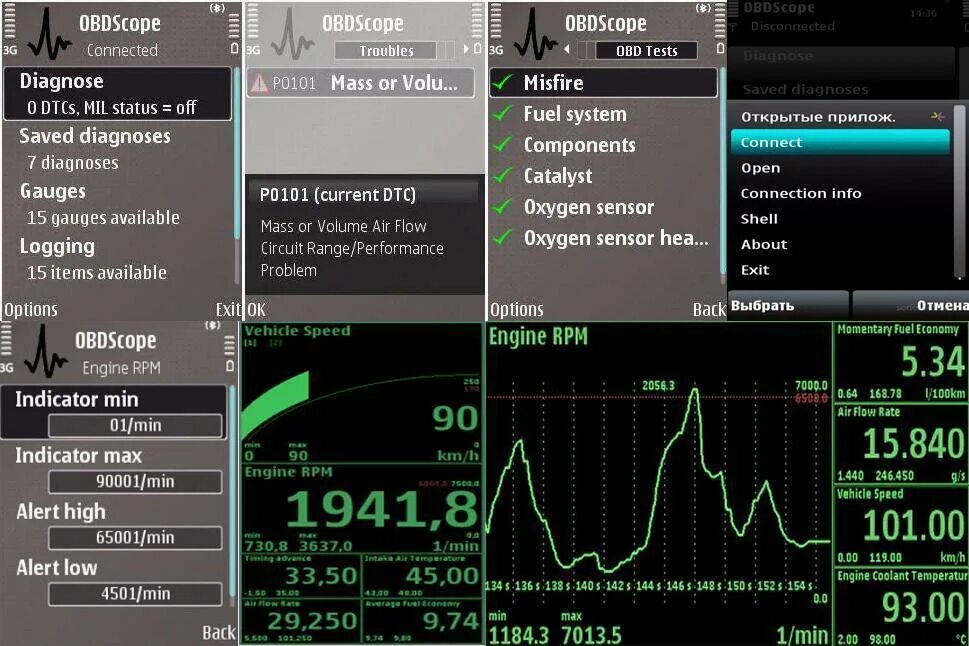Viewport: 969px width, 646px height.
Task: Click the right arrow after the Troubles tab
Action: click(465, 49)
